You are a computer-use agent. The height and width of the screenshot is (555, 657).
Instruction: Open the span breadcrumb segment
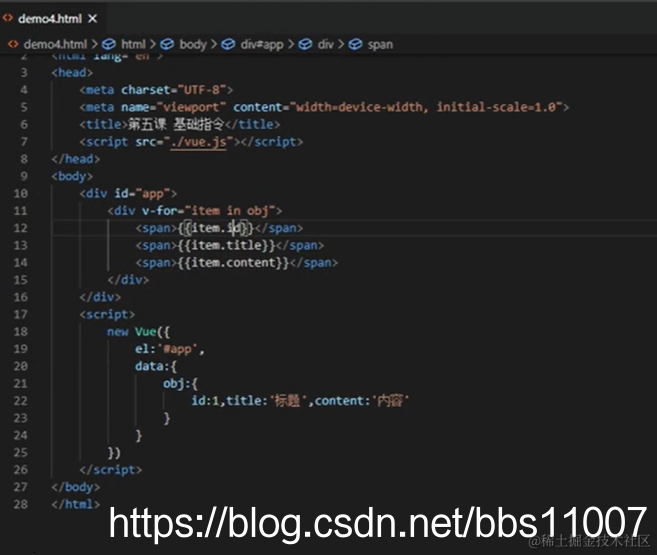click(380, 44)
